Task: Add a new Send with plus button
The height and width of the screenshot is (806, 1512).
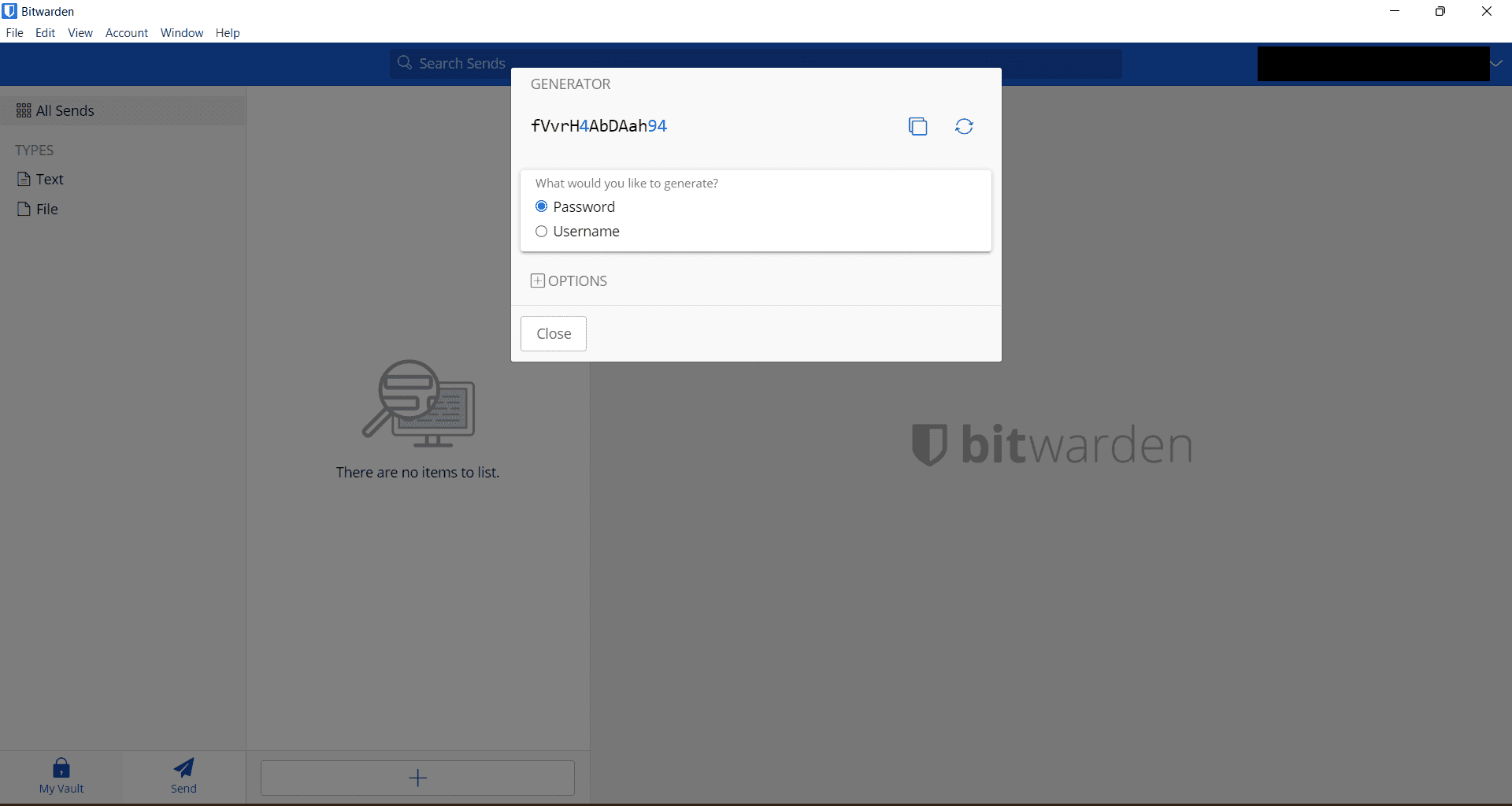Action: [x=417, y=778]
